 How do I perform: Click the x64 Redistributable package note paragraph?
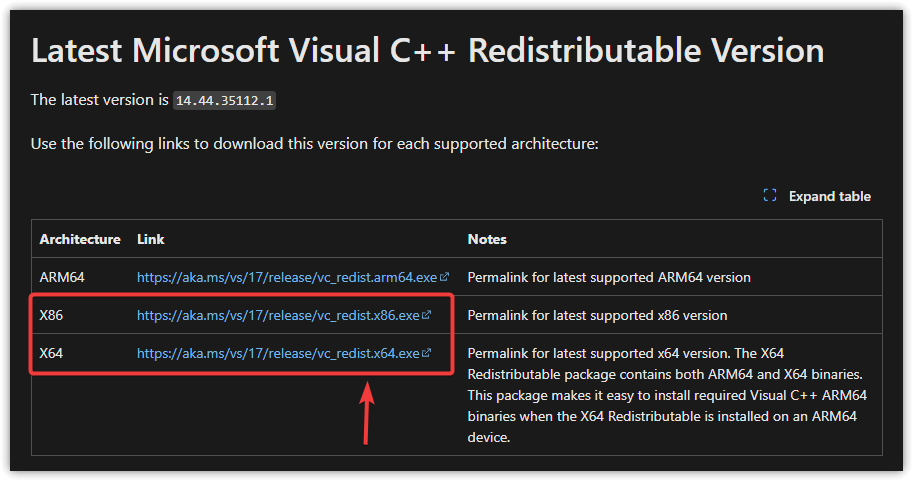click(x=666, y=395)
